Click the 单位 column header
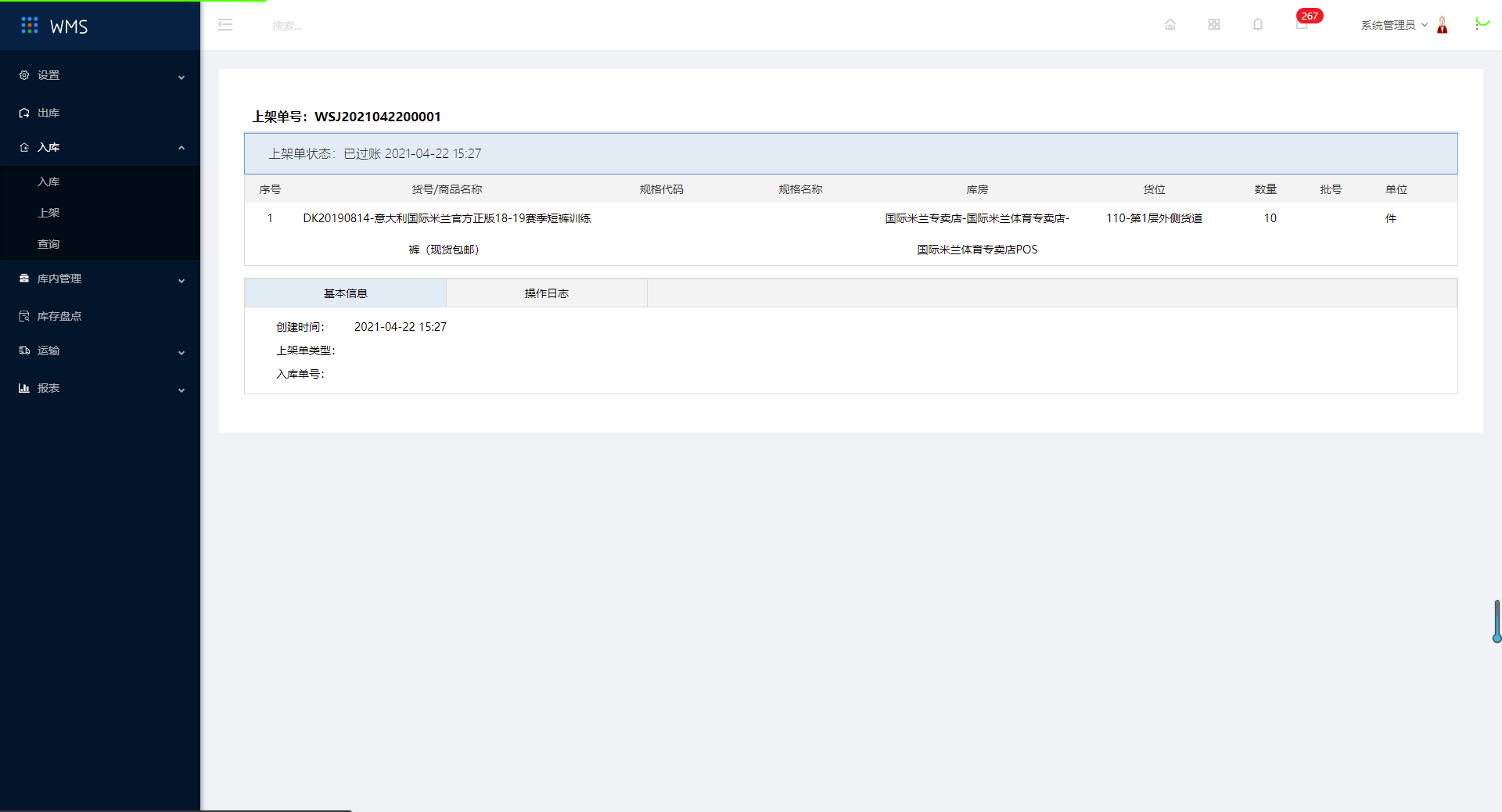The width and height of the screenshot is (1502, 812). pyautogui.click(x=1396, y=189)
